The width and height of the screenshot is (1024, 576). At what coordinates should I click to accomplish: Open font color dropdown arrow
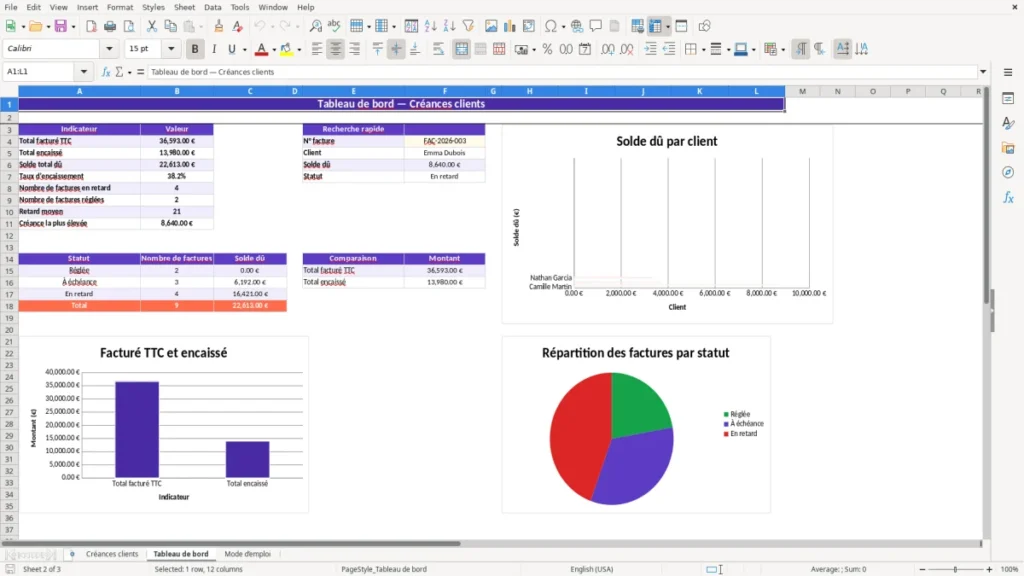[274, 50]
